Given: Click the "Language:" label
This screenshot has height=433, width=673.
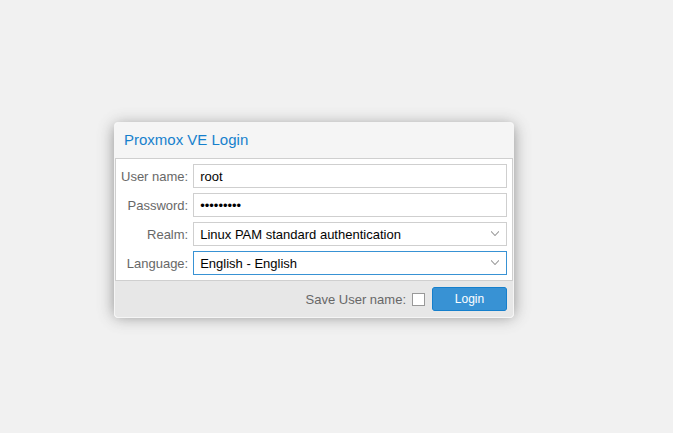Looking at the screenshot, I should 157,263.
